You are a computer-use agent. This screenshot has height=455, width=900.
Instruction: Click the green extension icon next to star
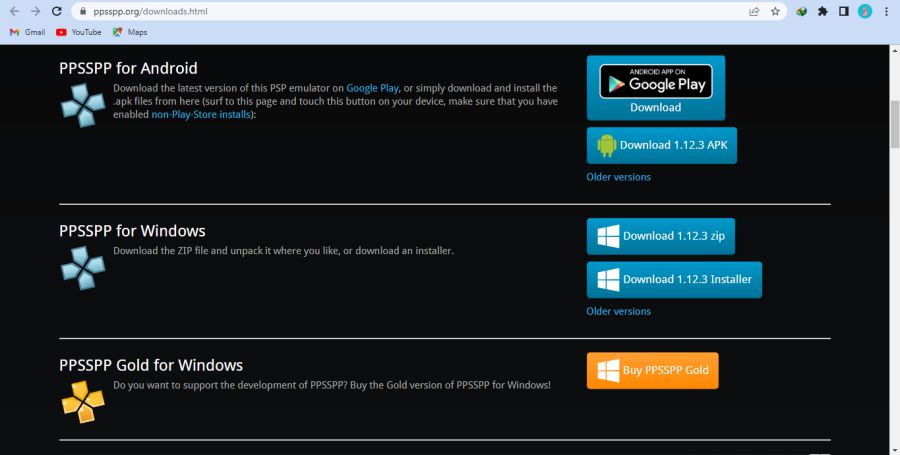(x=802, y=11)
